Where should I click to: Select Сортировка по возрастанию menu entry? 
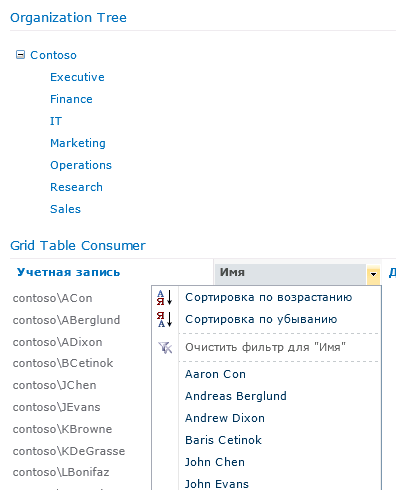[268, 297]
